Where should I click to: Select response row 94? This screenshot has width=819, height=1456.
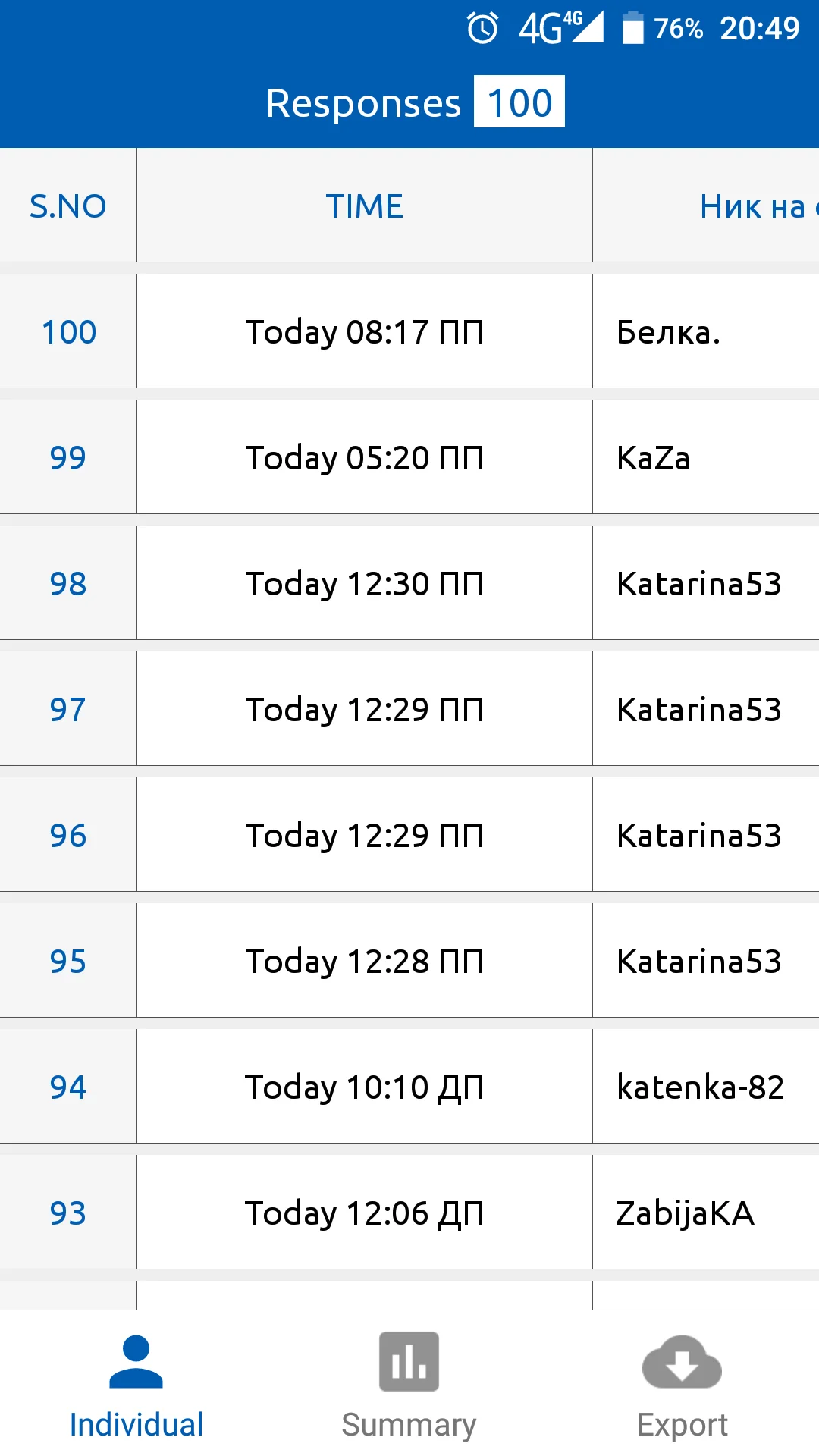68,1087
